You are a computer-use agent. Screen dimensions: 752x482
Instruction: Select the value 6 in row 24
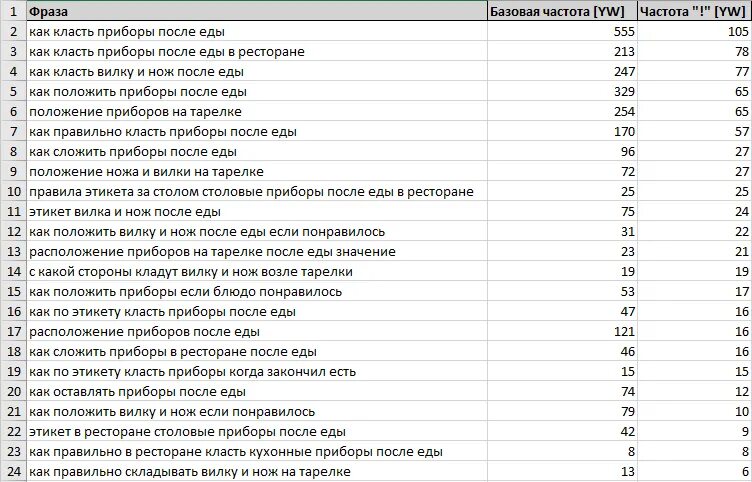(745, 472)
